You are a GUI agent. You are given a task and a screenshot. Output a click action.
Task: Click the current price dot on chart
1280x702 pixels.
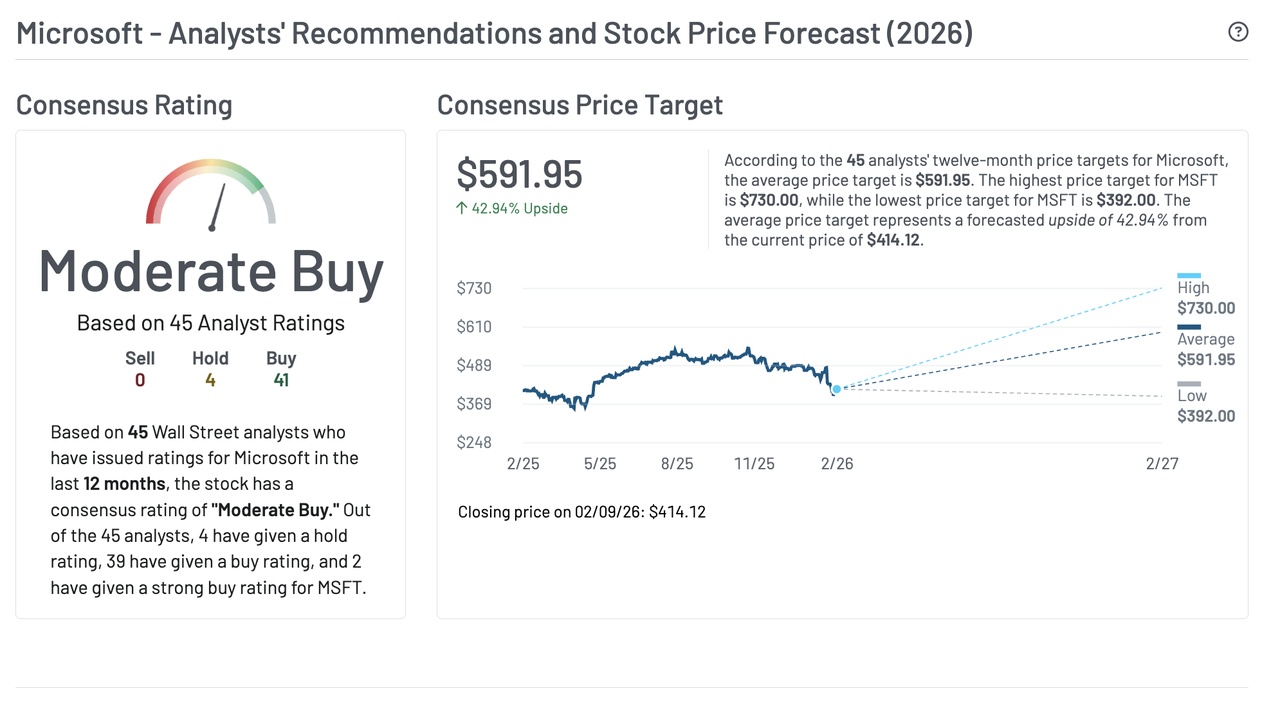pyautogui.click(x=836, y=389)
